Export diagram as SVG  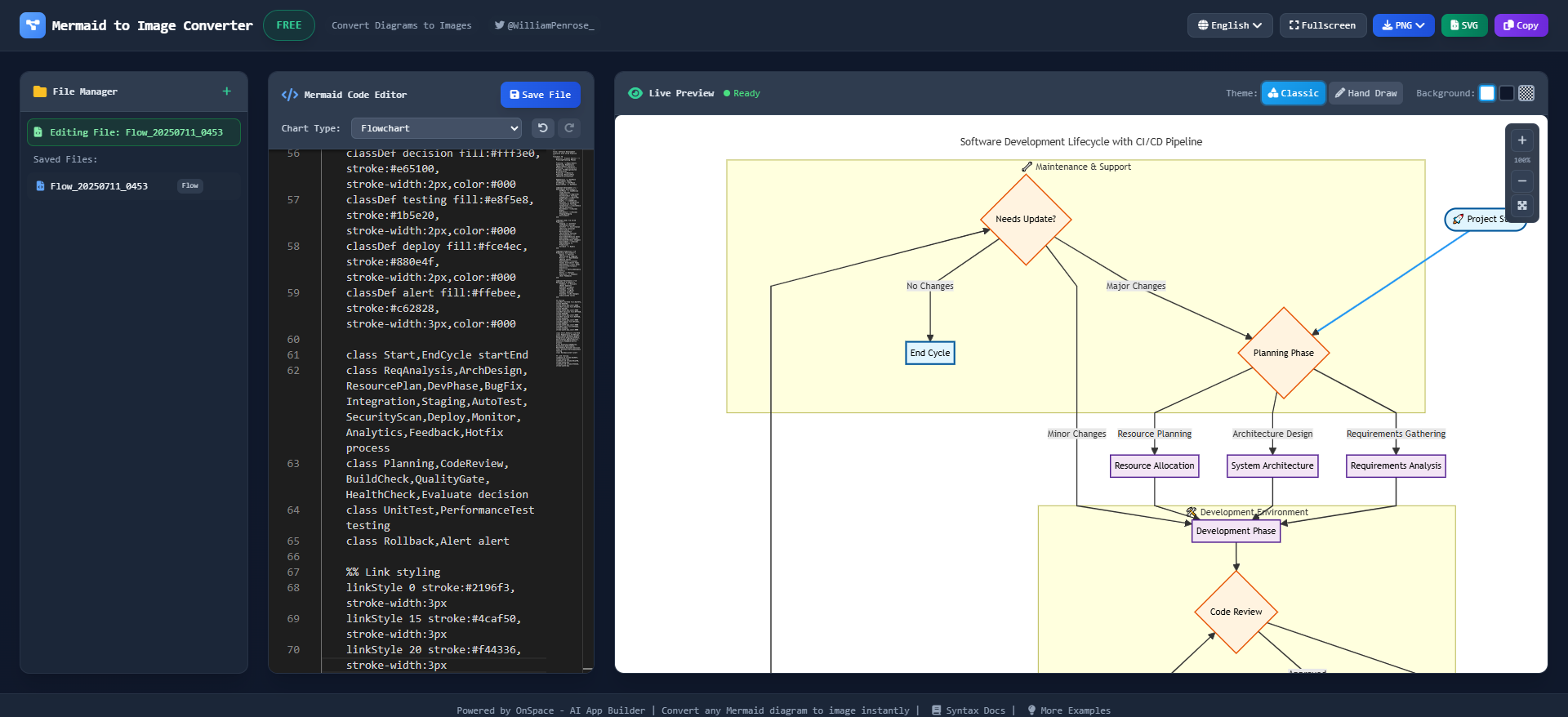coord(1464,25)
